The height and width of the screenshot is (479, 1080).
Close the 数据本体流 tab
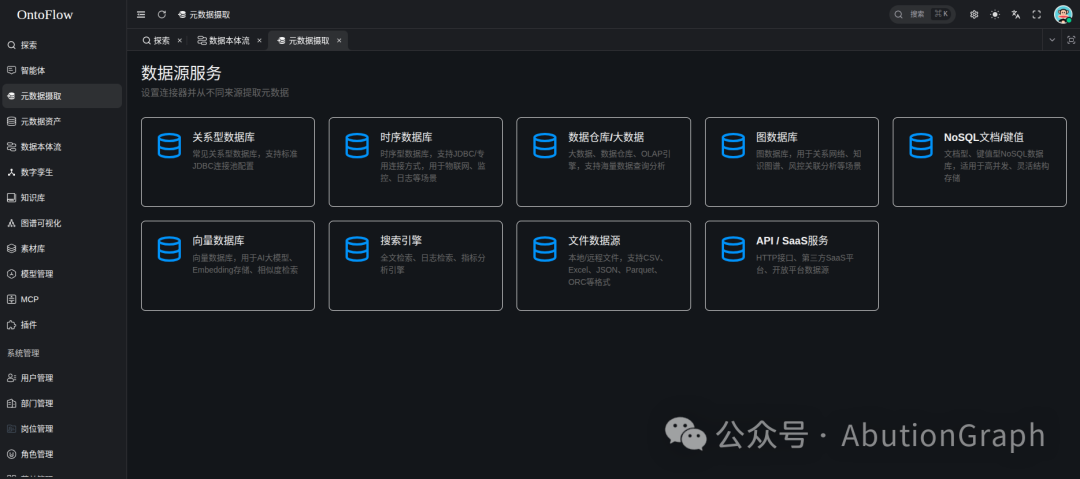coord(259,41)
